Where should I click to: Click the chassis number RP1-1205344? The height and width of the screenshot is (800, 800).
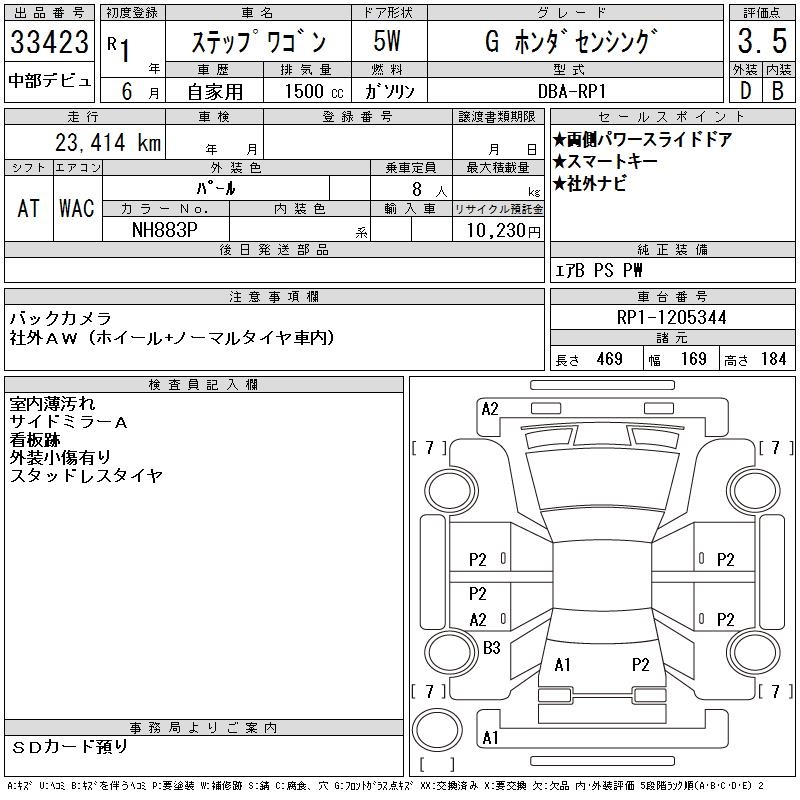[x=671, y=317]
